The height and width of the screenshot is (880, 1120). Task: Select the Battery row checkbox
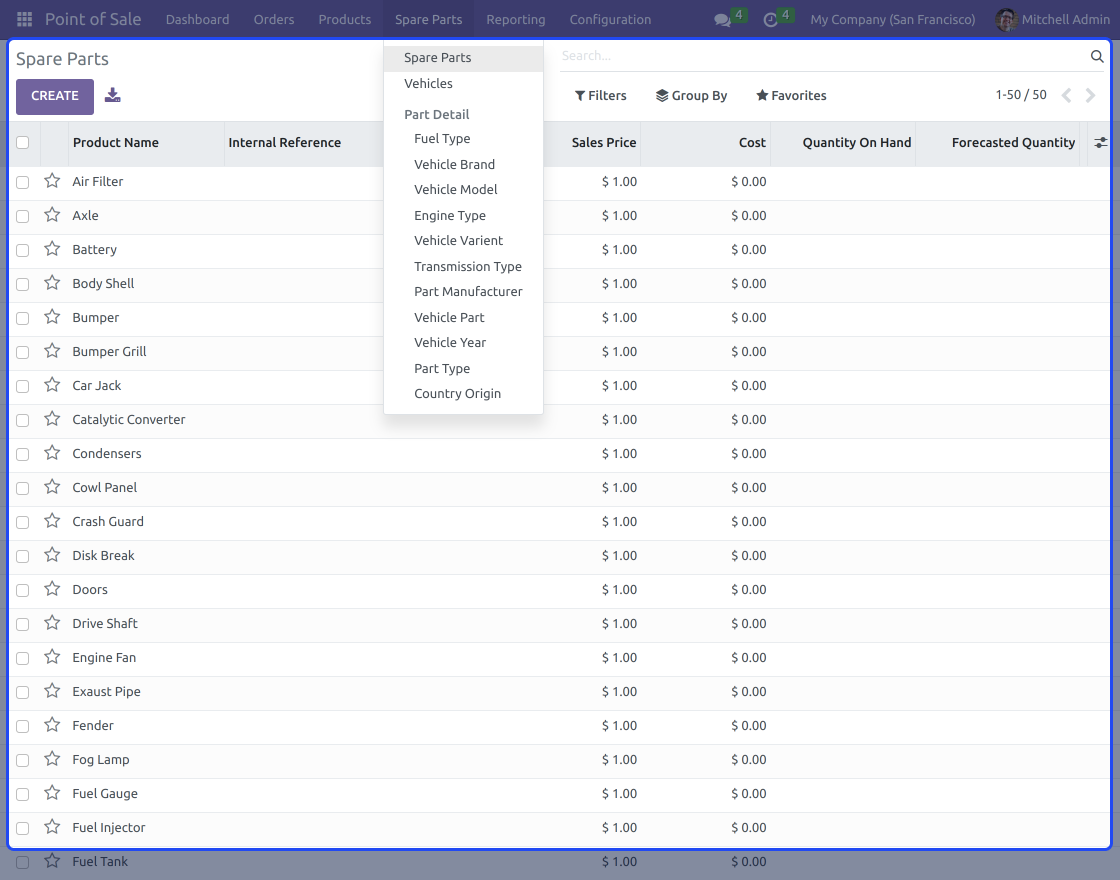click(23, 250)
